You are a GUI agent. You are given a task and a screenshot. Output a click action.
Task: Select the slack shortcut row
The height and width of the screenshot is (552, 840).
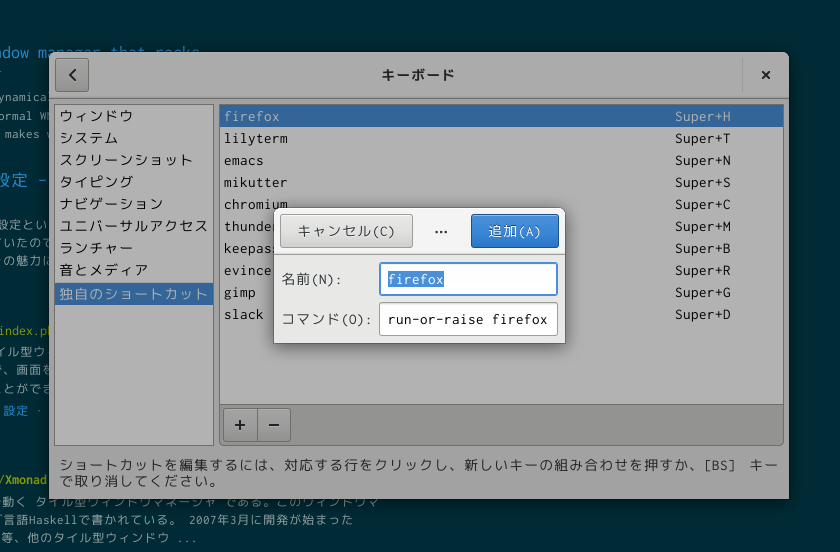click(501, 315)
